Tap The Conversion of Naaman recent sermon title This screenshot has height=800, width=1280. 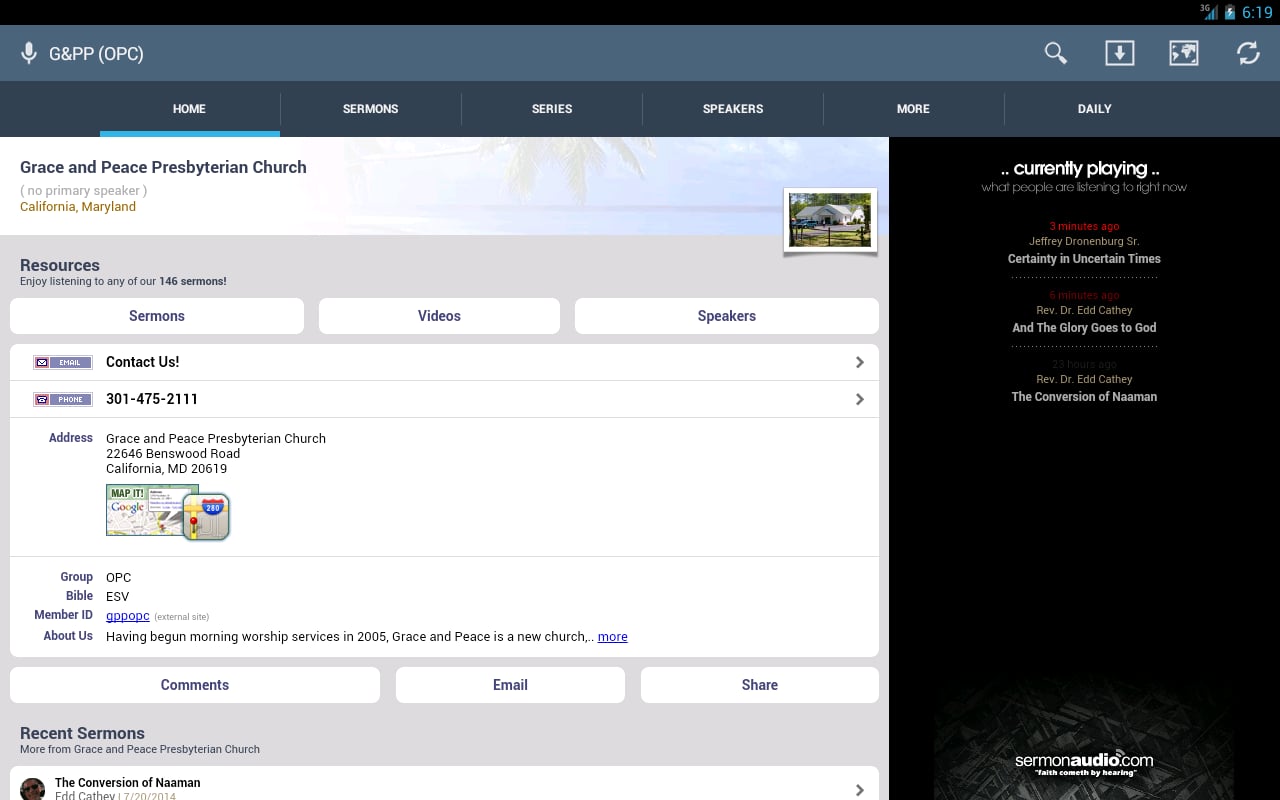pos(127,783)
